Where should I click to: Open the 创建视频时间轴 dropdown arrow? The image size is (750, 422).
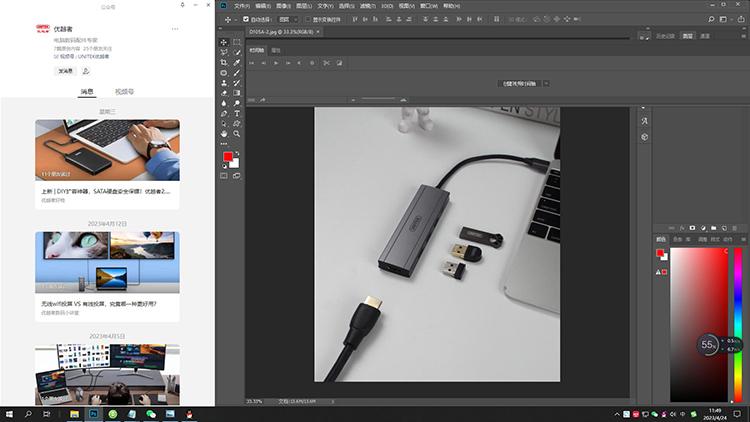(x=549, y=84)
